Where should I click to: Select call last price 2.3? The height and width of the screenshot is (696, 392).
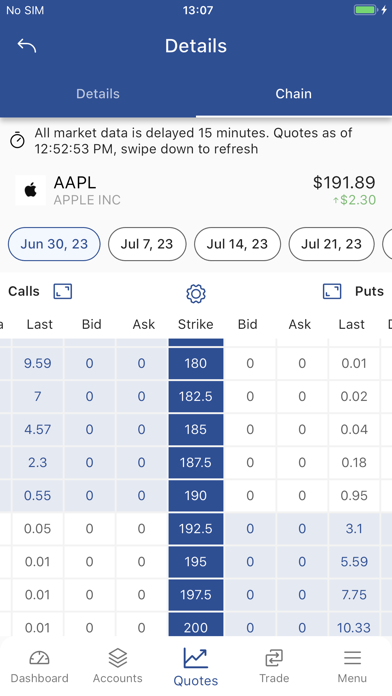[x=38, y=463]
